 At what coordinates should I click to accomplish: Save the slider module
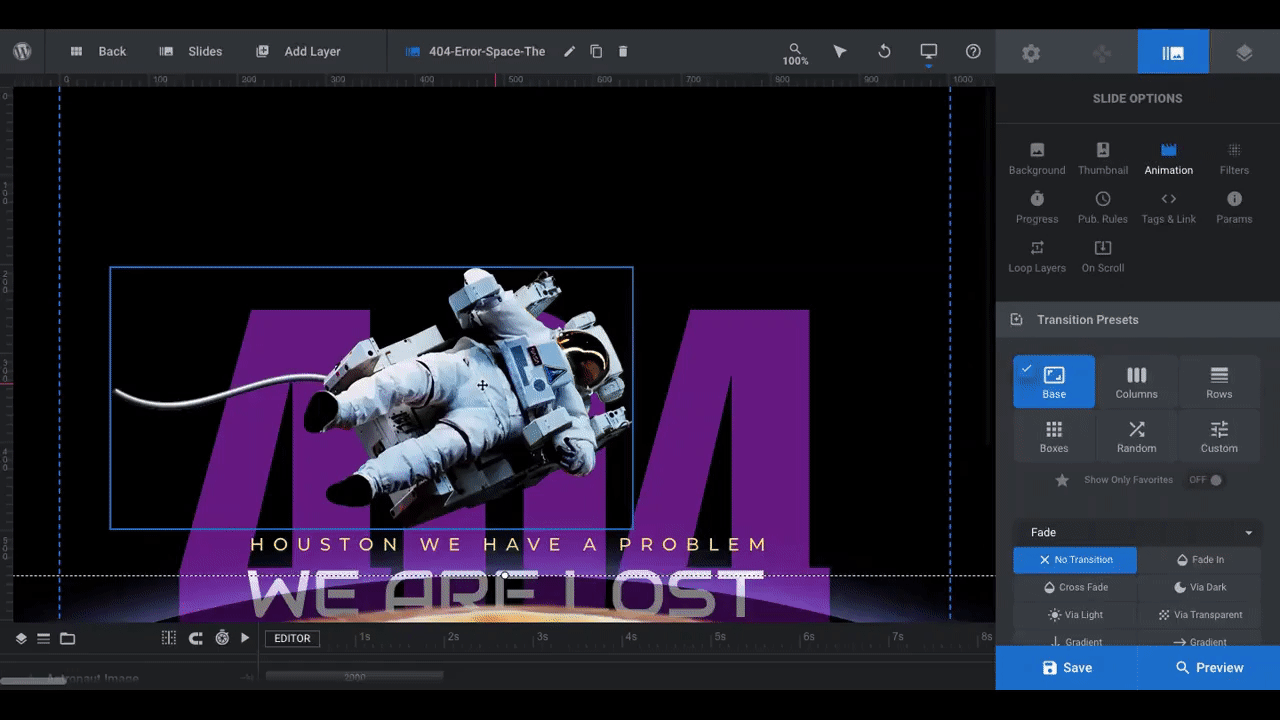(x=1066, y=667)
